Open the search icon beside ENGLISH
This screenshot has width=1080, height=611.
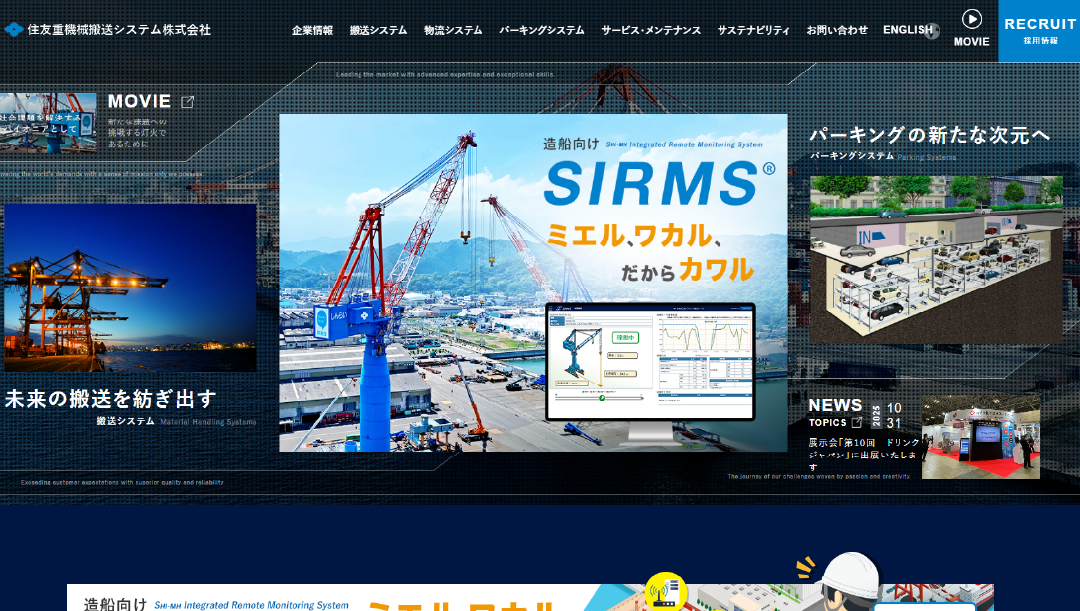934,31
